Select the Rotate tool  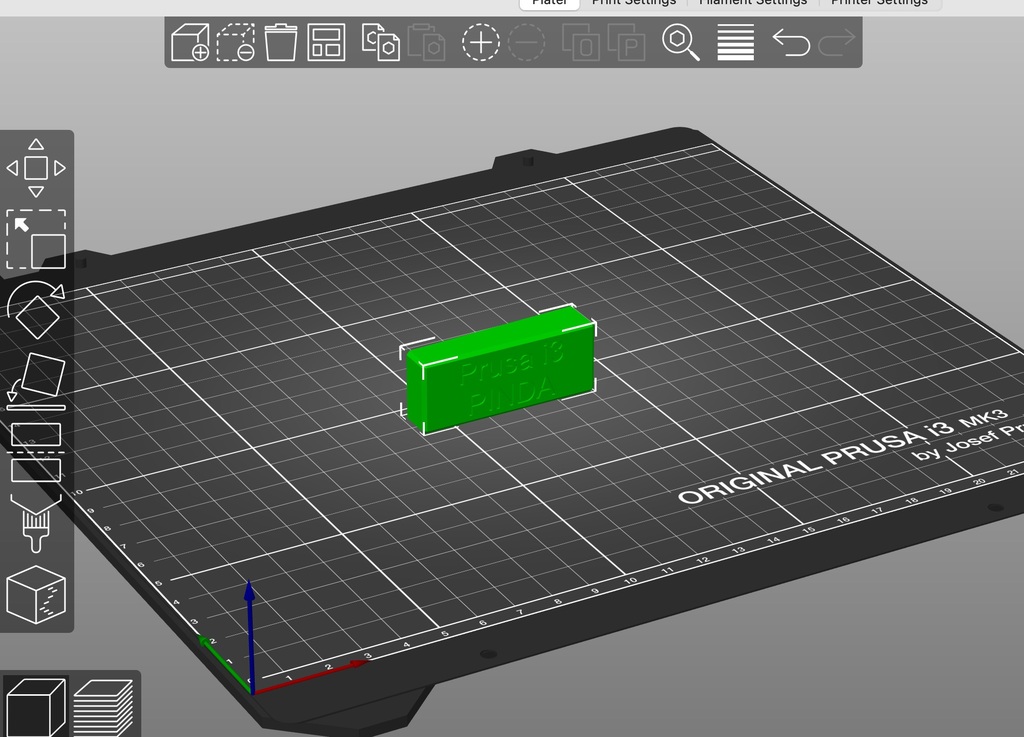click(36, 310)
